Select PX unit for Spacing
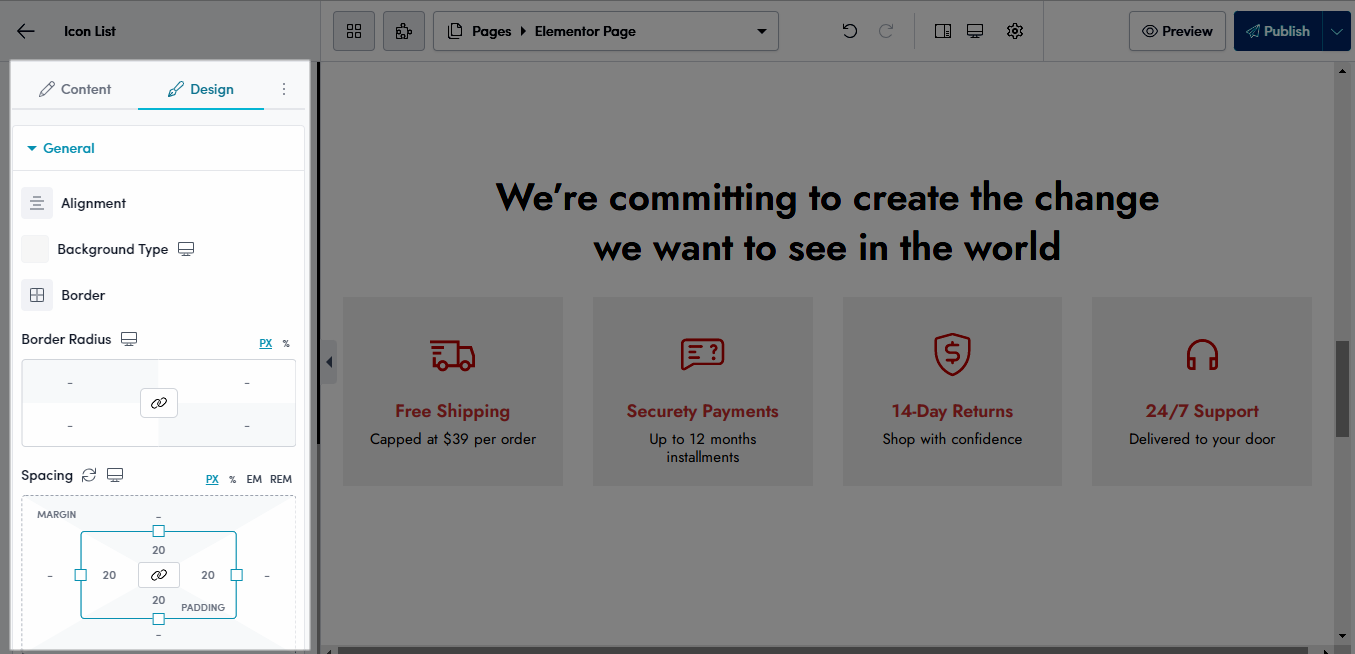1355x654 pixels. (212, 479)
